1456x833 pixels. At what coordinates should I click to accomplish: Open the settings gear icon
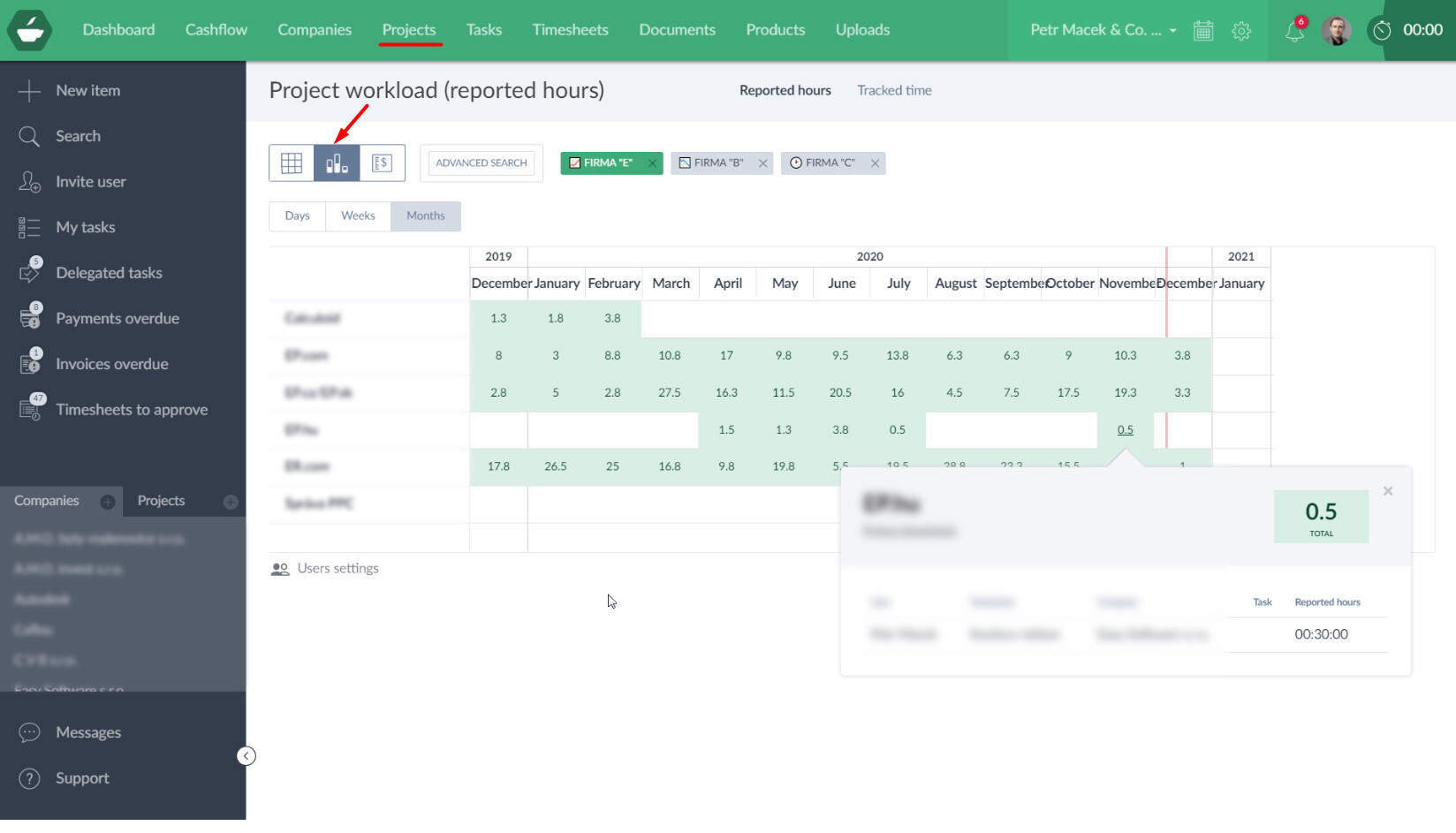(x=1241, y=31)
